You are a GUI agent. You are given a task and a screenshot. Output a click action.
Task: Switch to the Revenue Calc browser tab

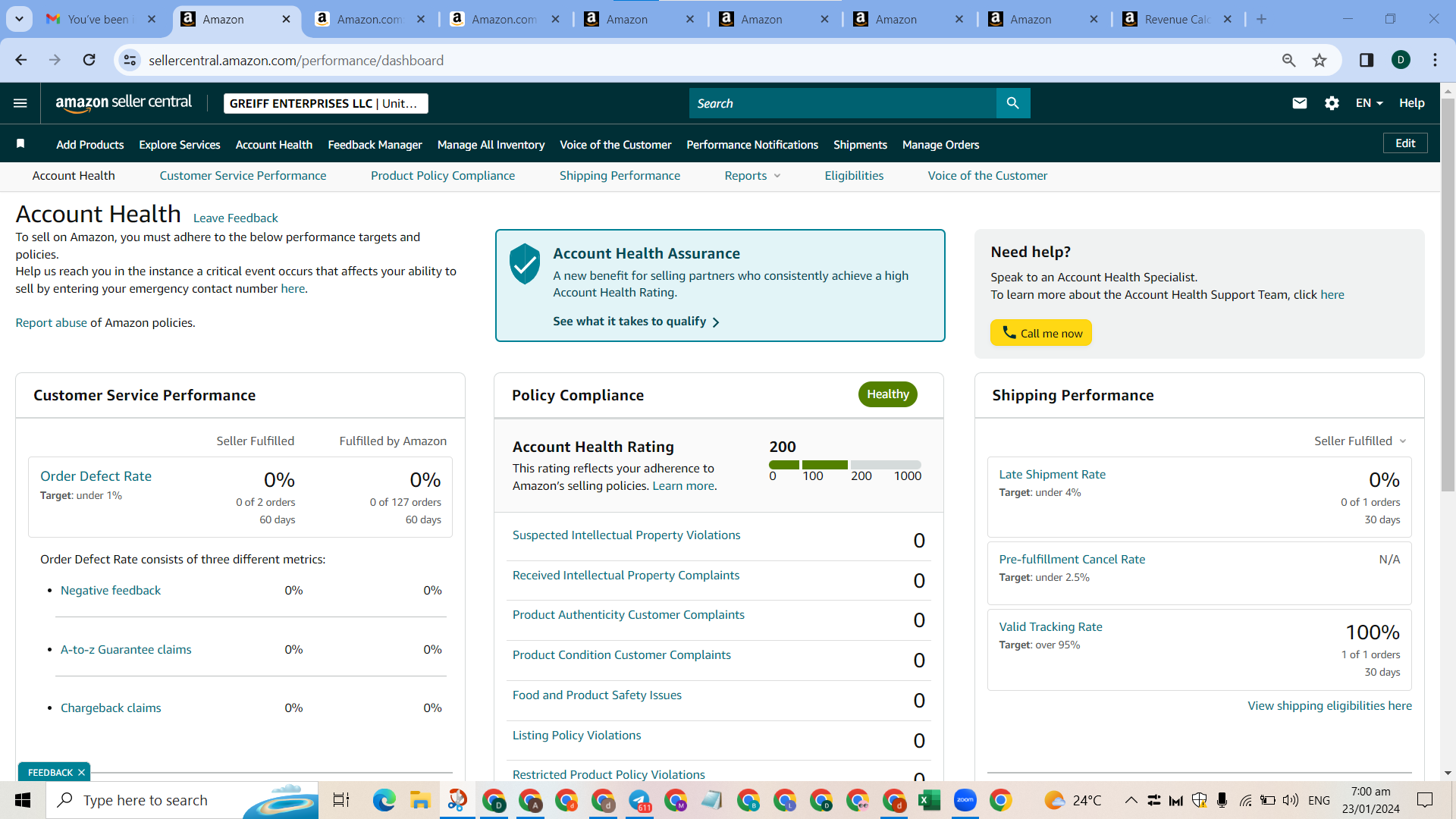pyautogui.click(x=1179, y=19)
